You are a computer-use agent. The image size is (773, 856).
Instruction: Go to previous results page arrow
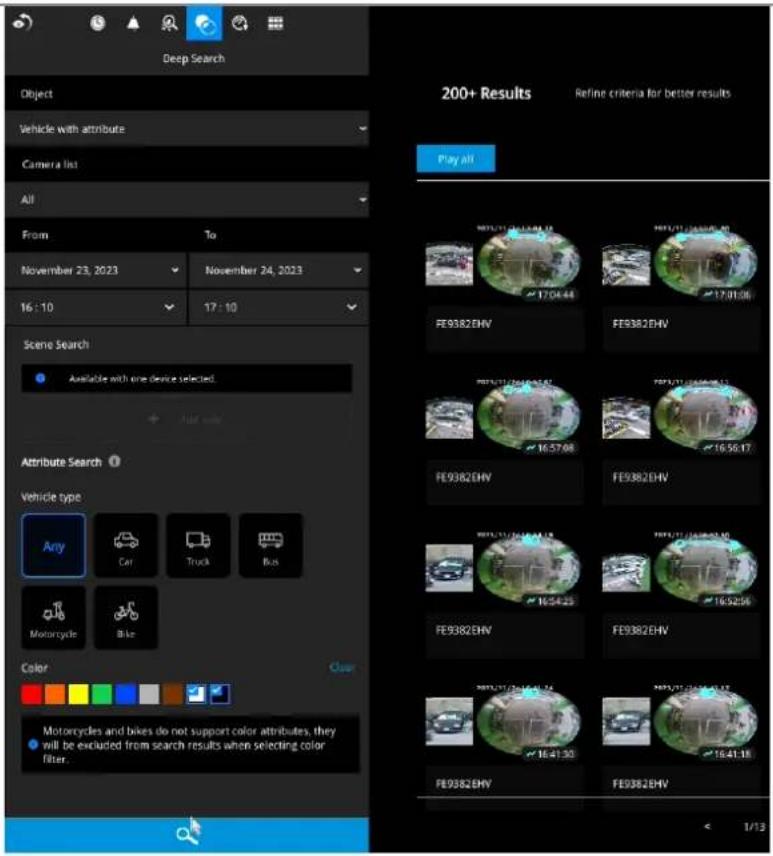point(707,827)
